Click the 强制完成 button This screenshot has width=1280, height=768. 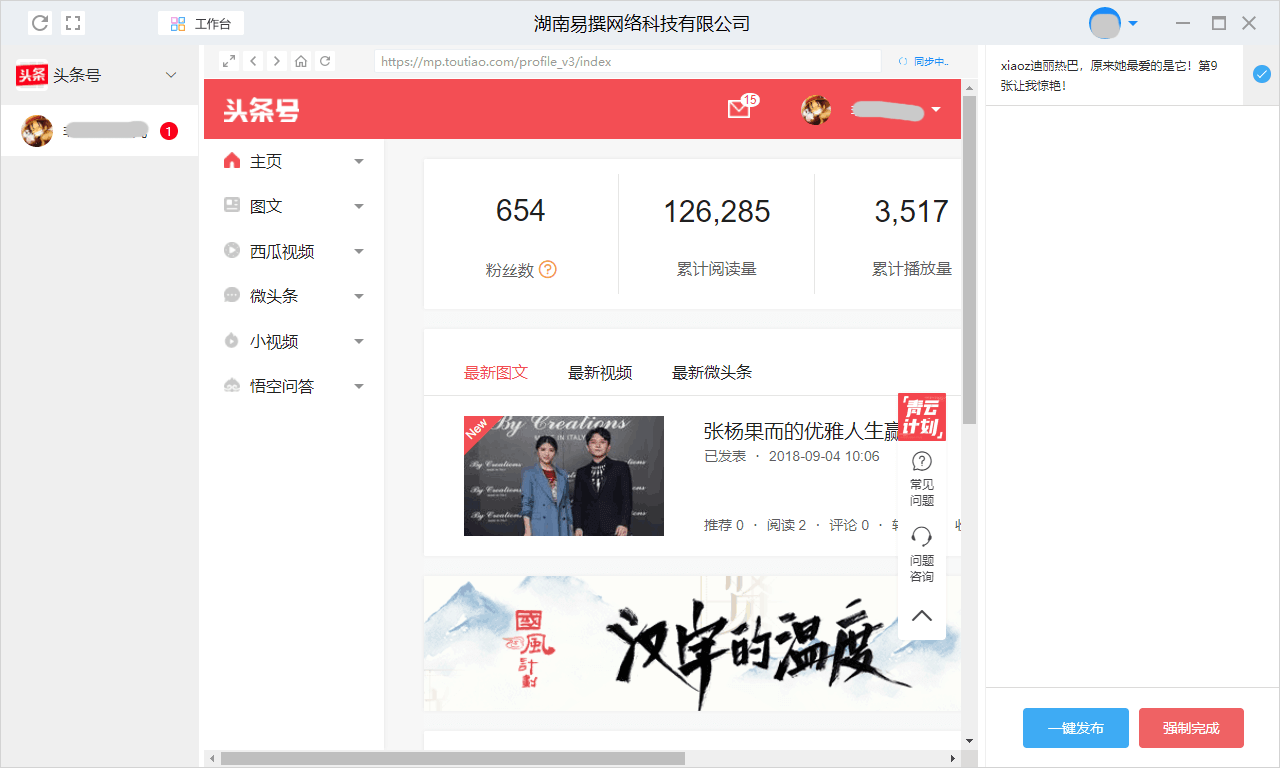coord(1191,728)
